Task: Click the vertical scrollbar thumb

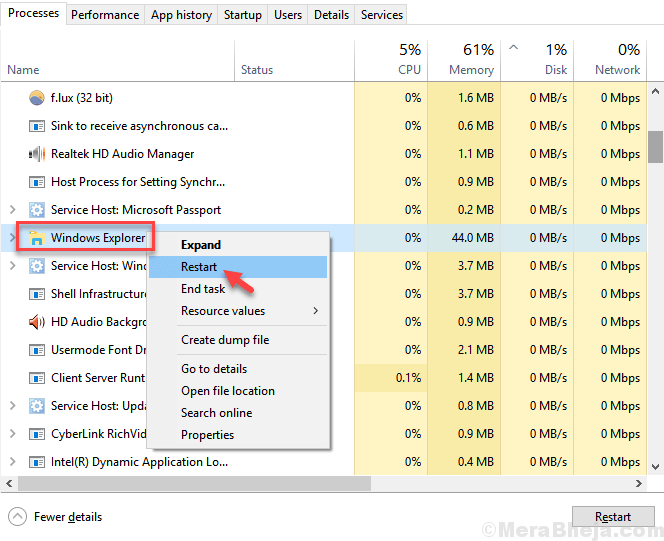Action: click(656, 147)
